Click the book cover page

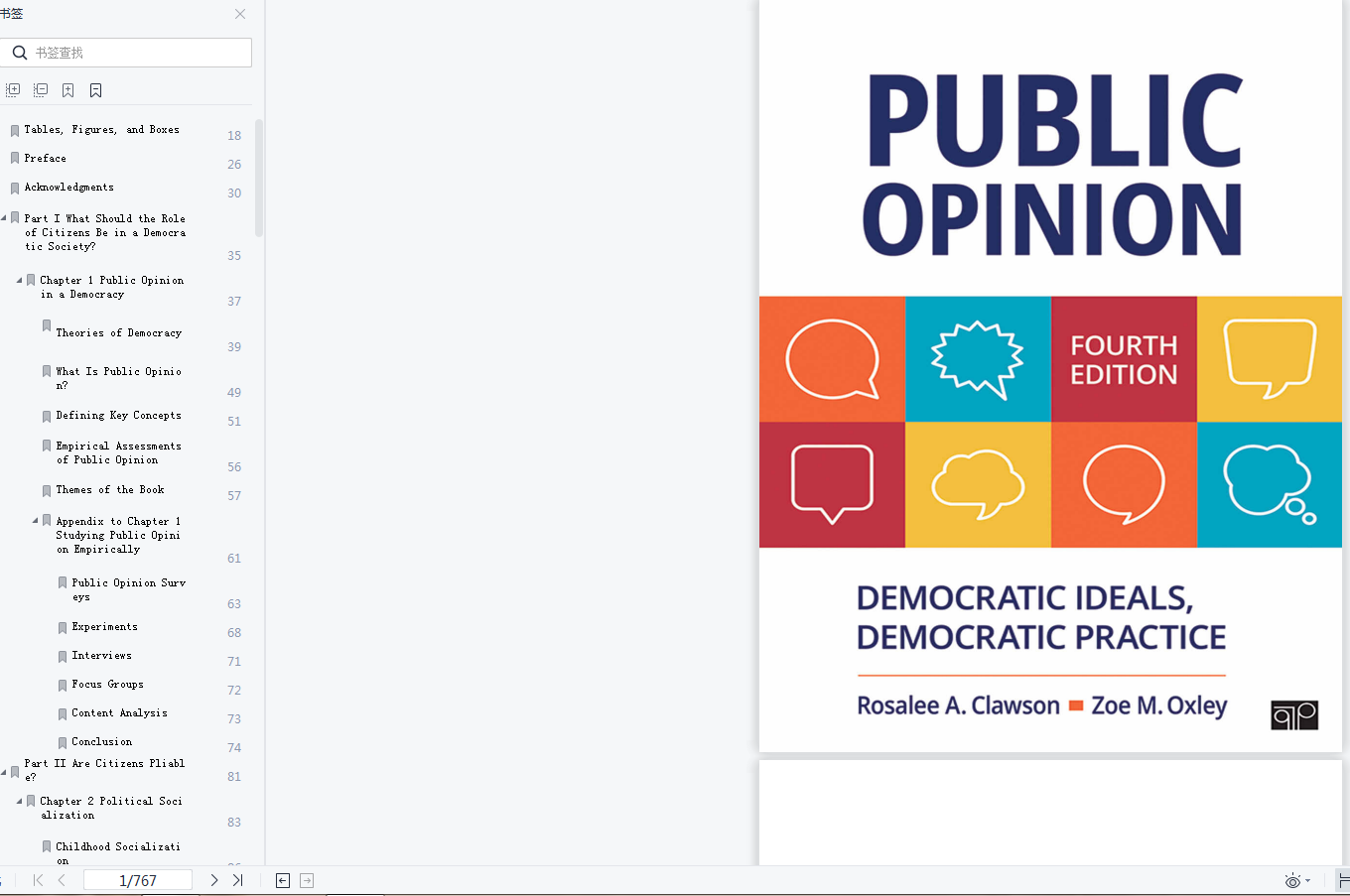click(1050, 376)
